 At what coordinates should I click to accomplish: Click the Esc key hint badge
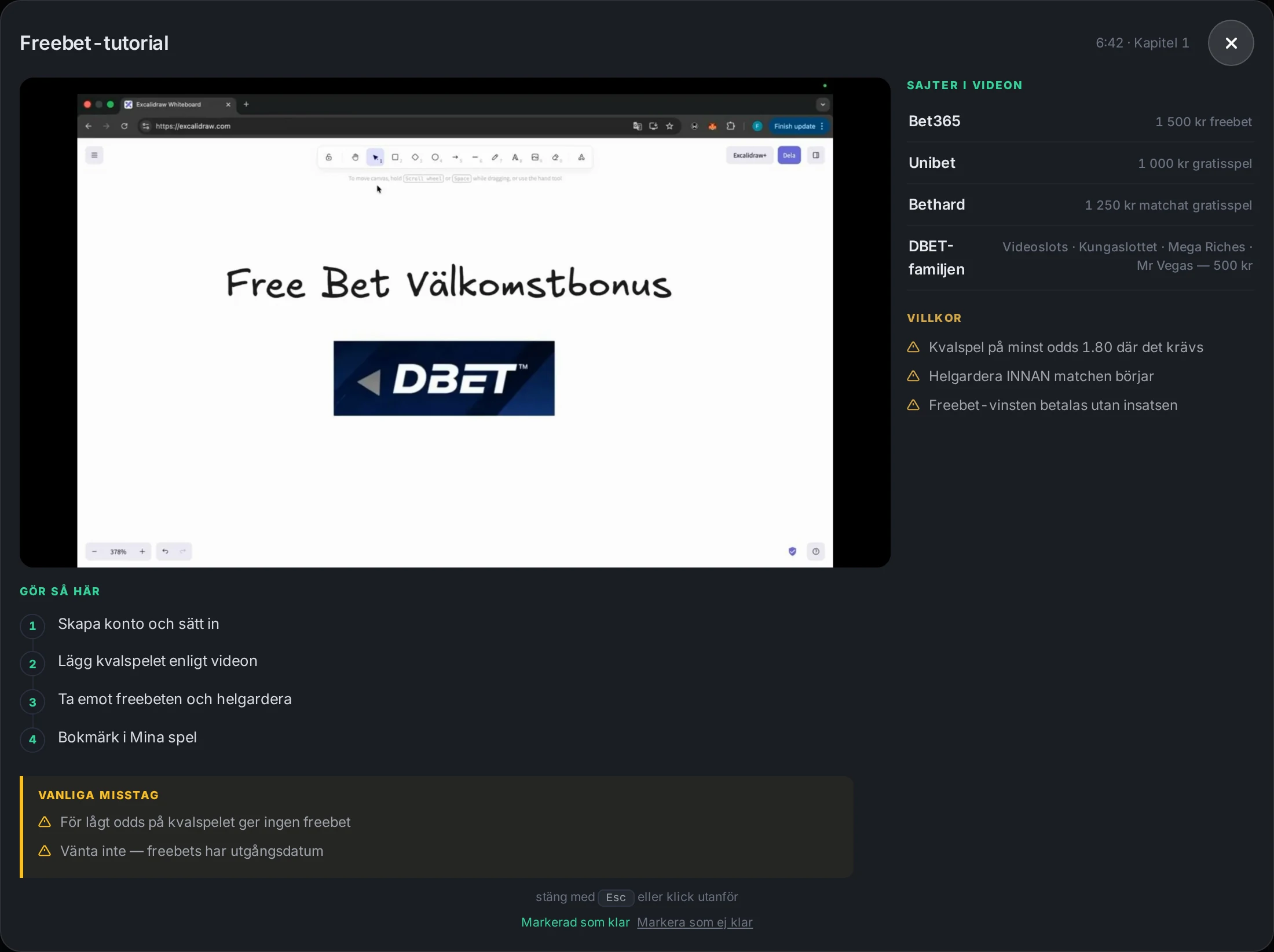tap(616, 898)
